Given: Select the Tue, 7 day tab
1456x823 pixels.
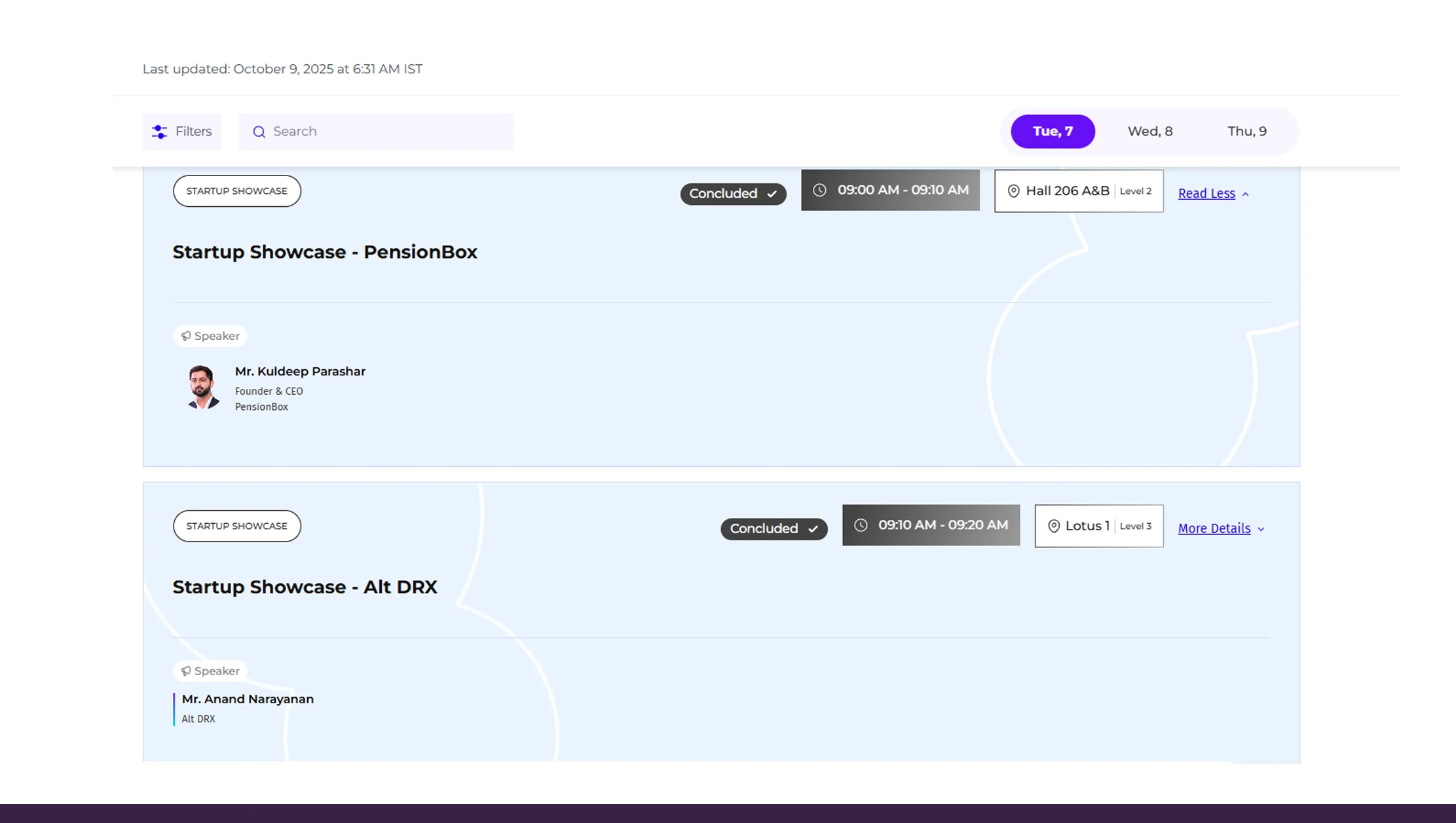Looking at the screenshot, I should (1053, 132).
